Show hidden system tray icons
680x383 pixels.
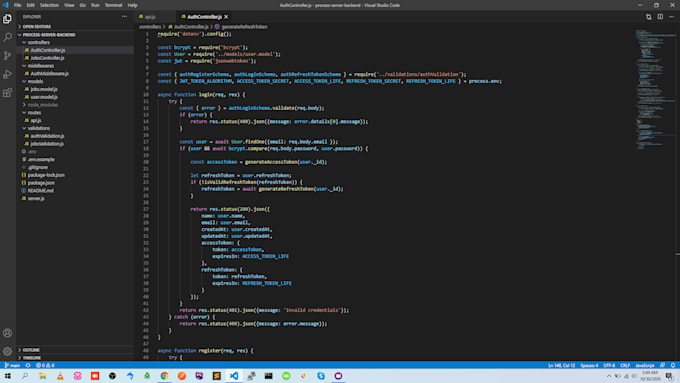[x=608, y=376]
